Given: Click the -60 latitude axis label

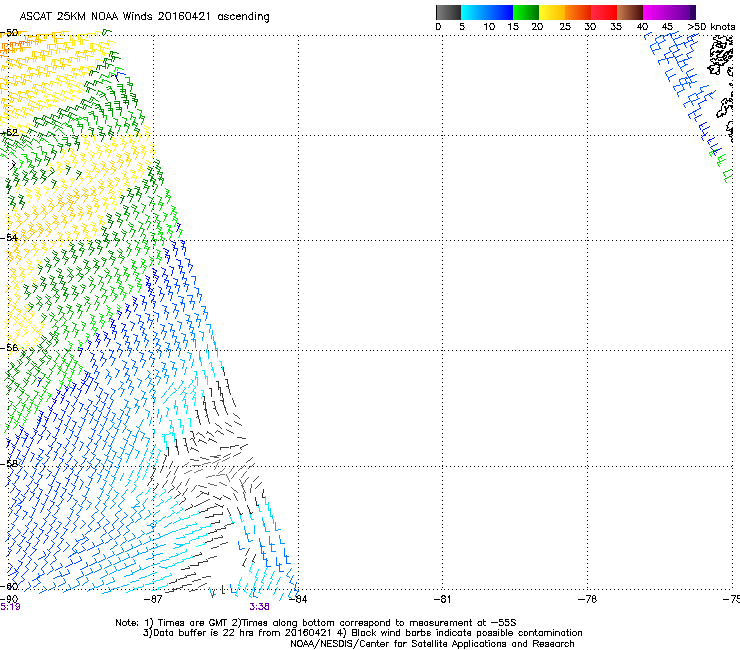Looking at the screenshot, I should tap(9, 586).
